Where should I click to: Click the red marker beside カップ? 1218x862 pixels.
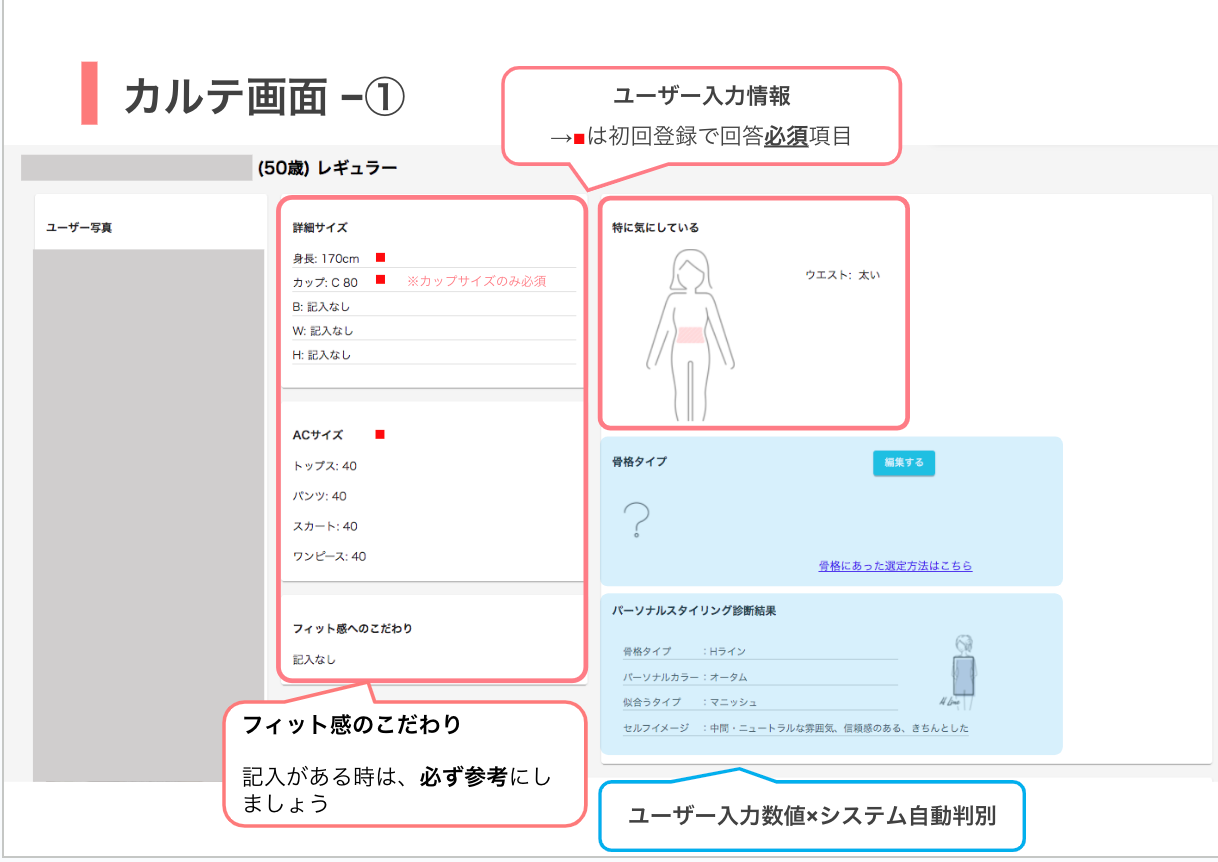(x=380, y=280)
